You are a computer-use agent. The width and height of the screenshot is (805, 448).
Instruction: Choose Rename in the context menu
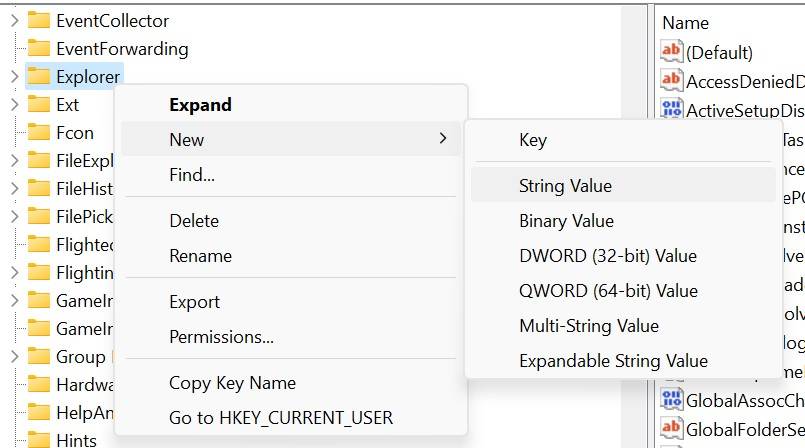click(291, 256)
